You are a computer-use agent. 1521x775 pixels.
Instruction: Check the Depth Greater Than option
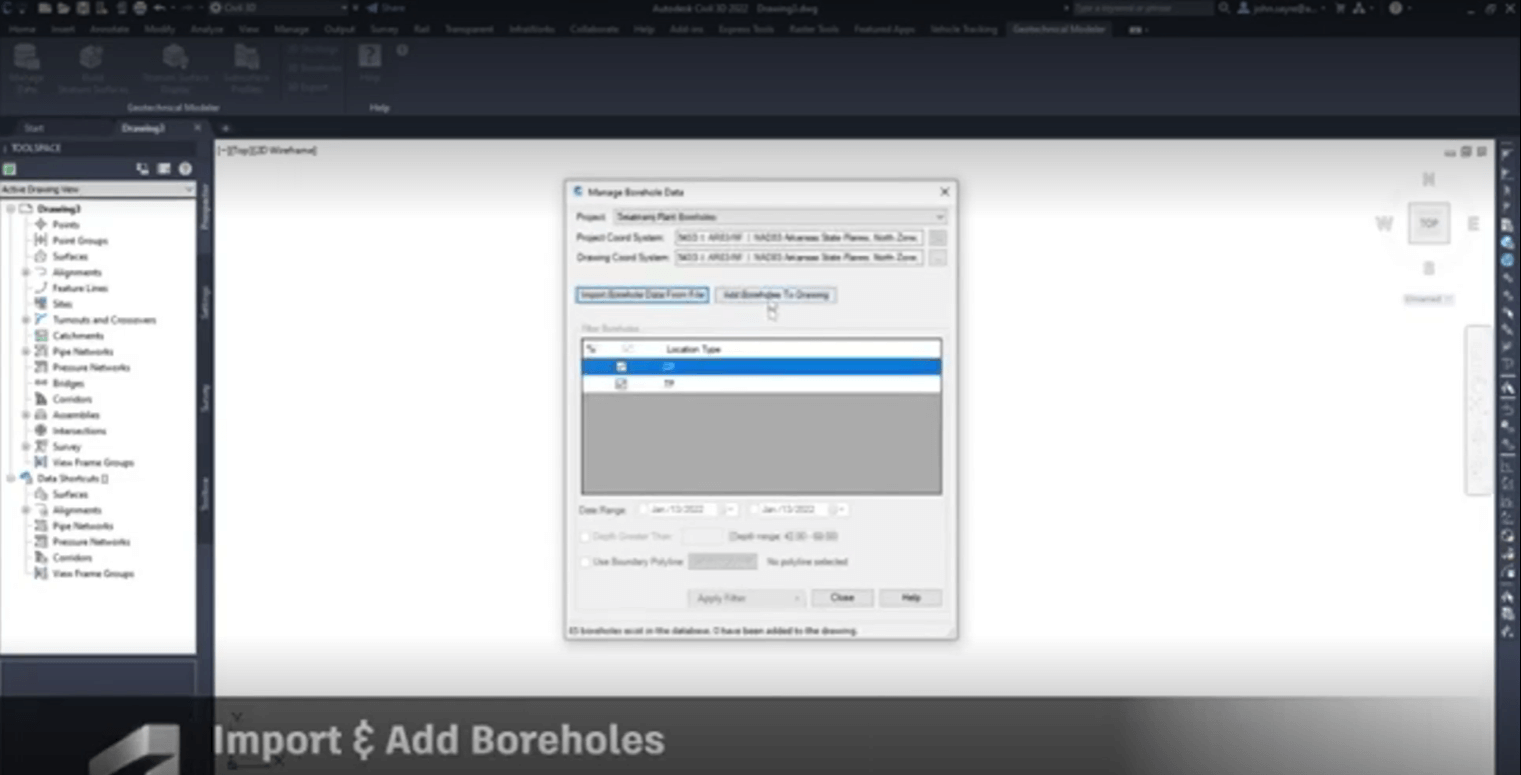click(585, 537)
